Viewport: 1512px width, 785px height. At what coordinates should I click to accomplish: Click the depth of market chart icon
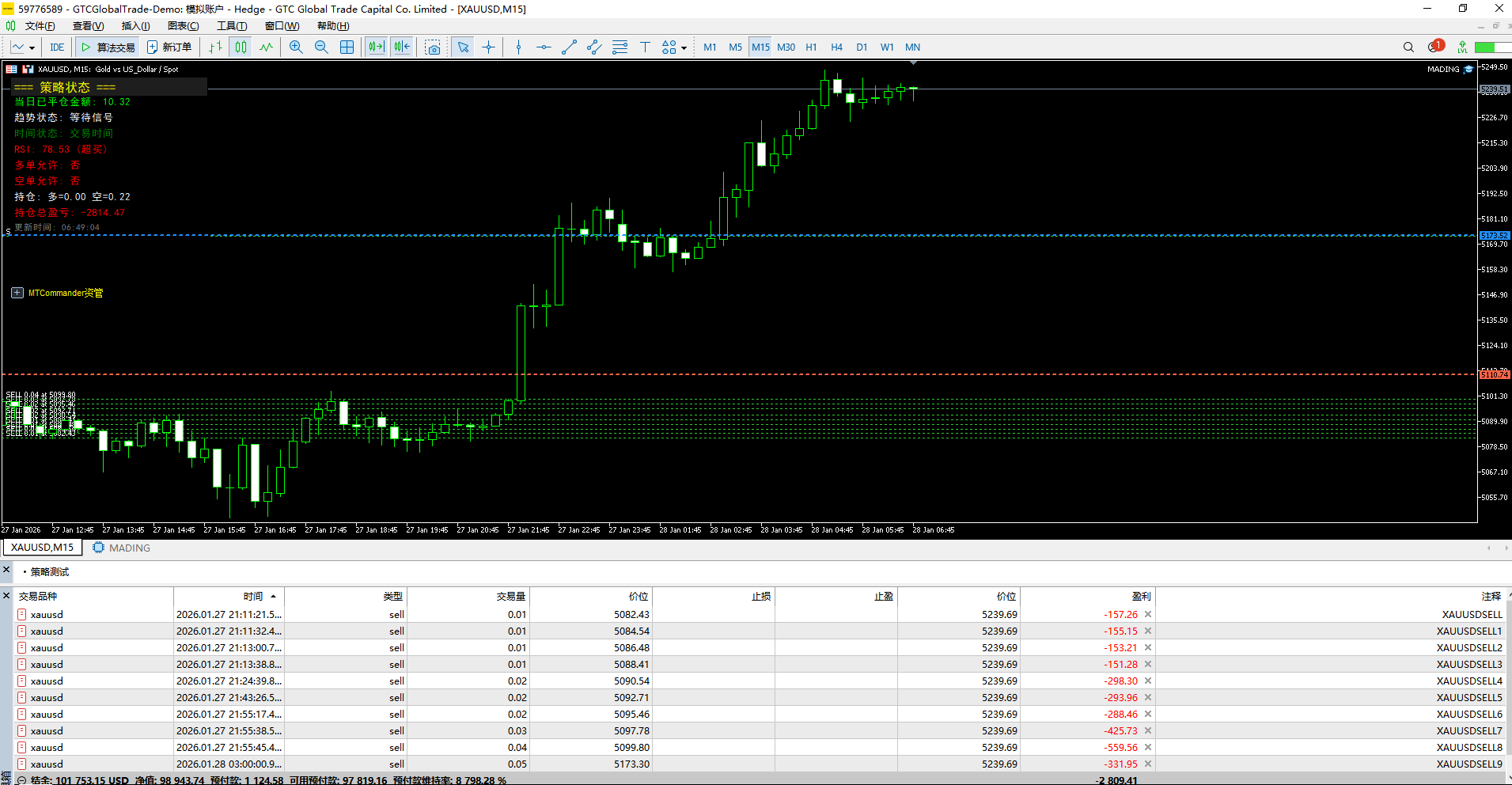click(x=28, y=70)
